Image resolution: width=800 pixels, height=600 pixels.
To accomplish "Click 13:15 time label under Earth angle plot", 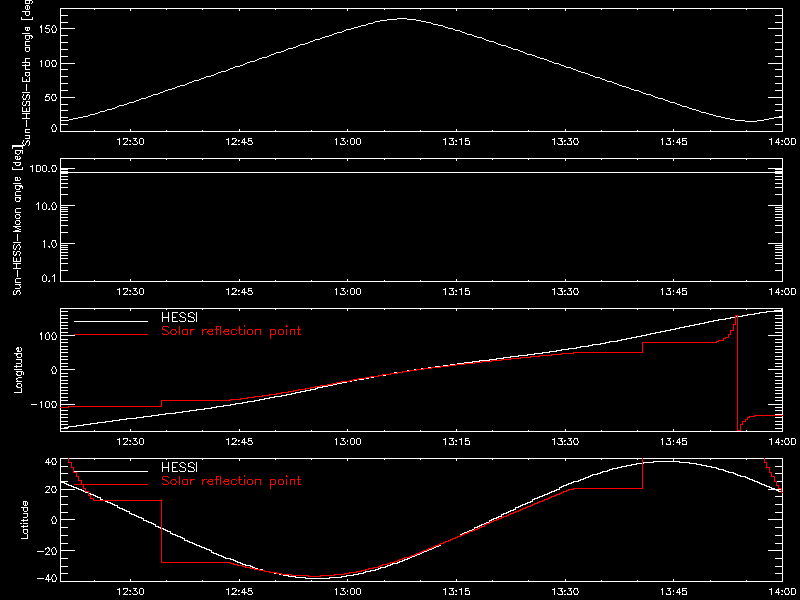I will 457,142.
